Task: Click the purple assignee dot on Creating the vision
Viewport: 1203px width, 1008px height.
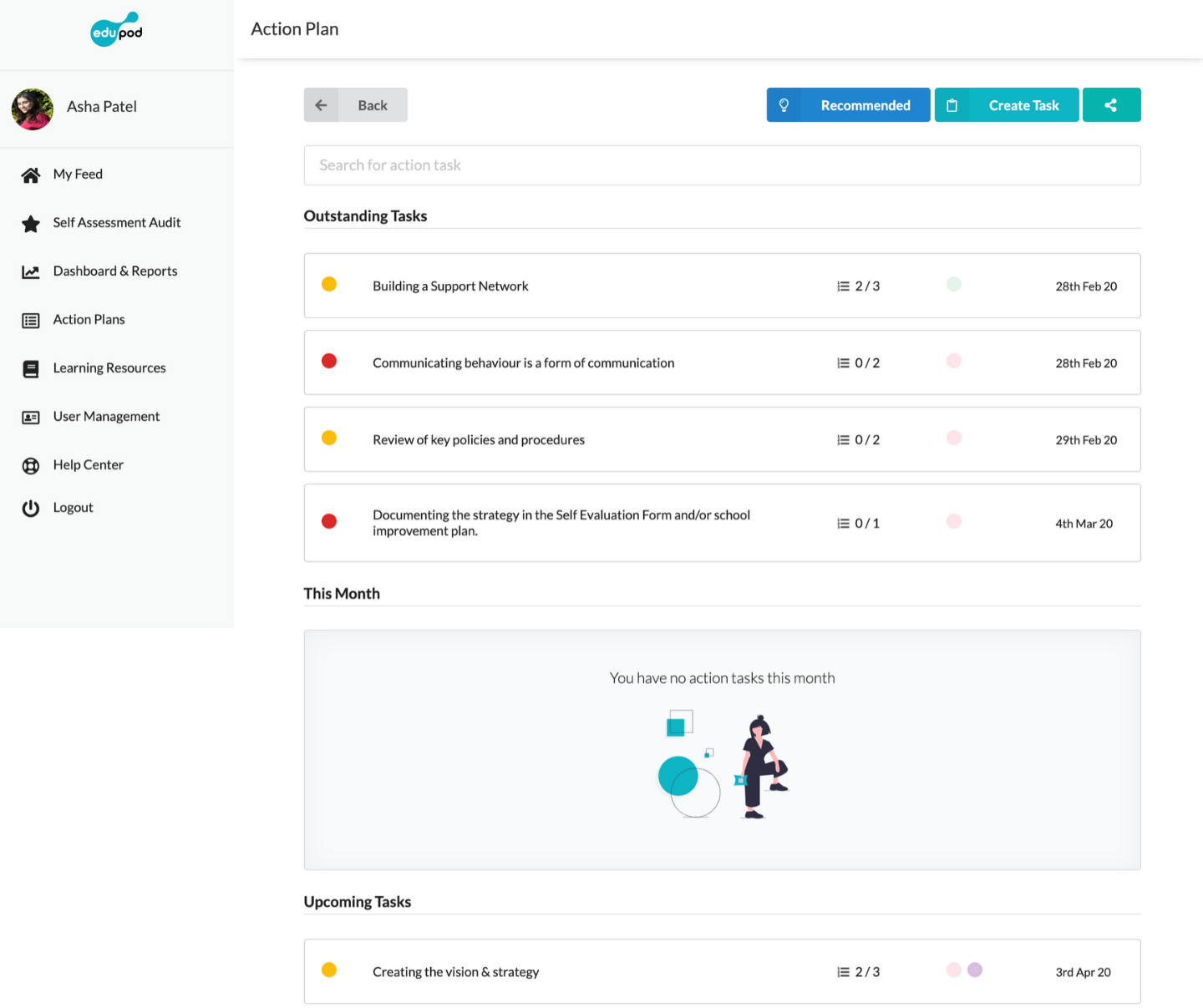Action: point(975,970)
